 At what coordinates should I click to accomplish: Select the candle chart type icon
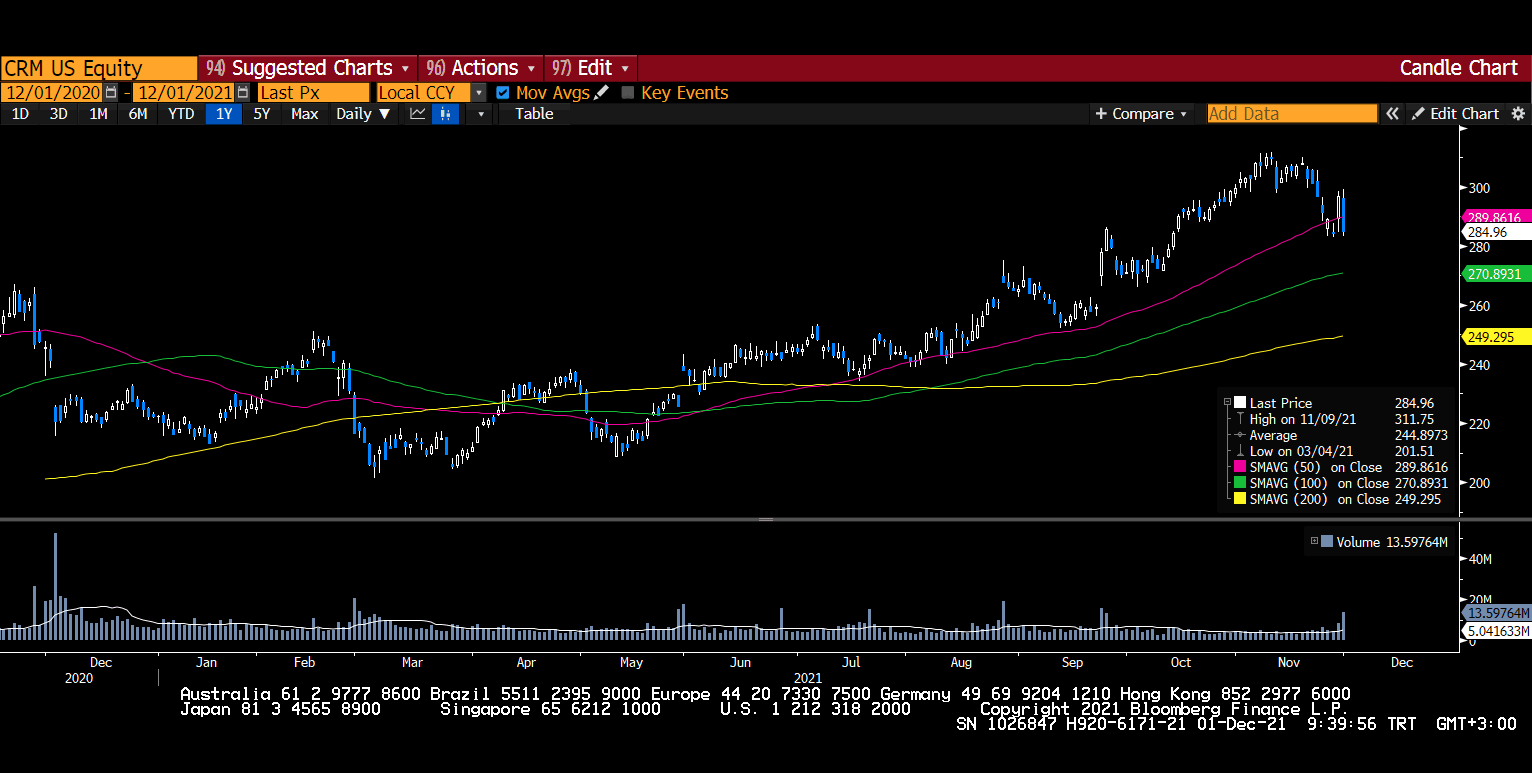pos(445,114)
